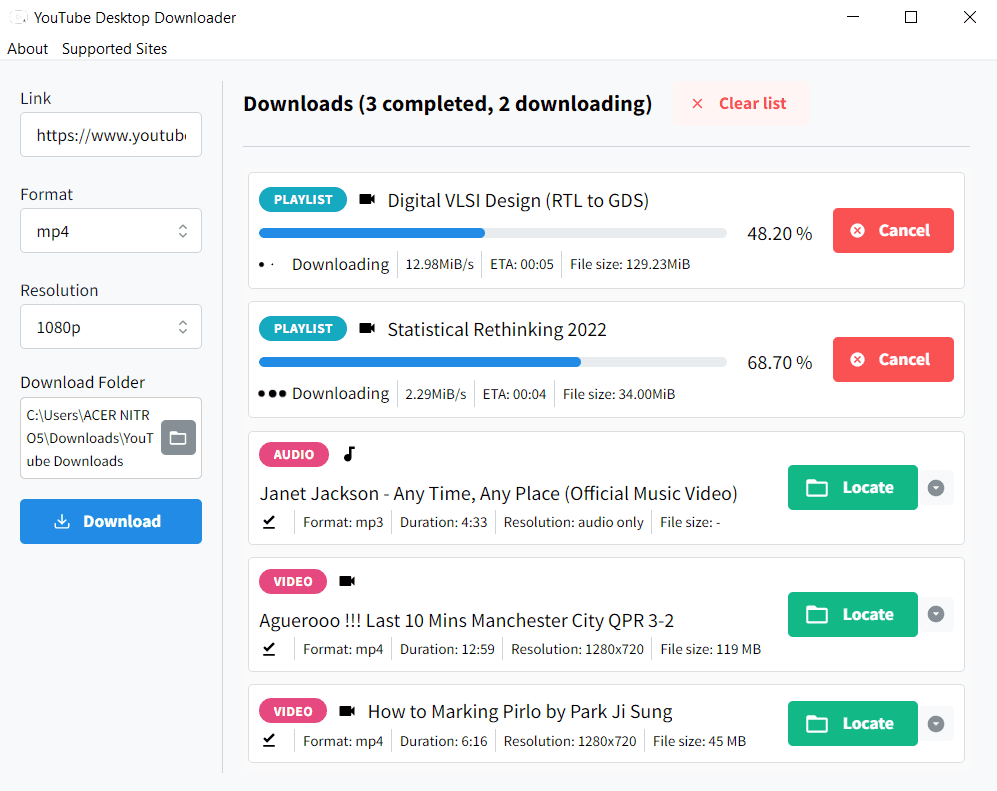The image size is (997, 791).
Task: Click the browse download folder icon
Action: tap(178, 438)
